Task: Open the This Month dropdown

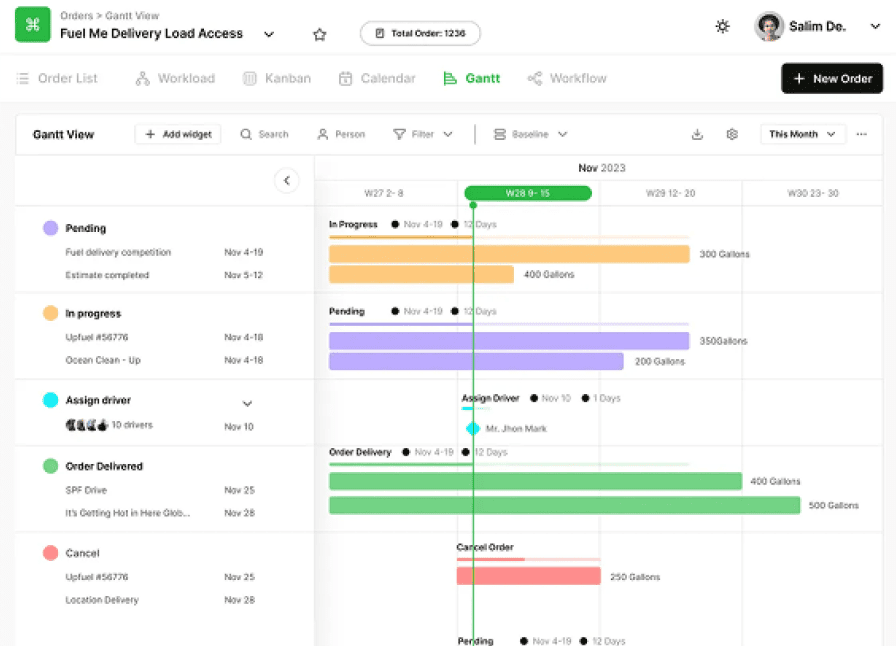Action: point(802,134)
